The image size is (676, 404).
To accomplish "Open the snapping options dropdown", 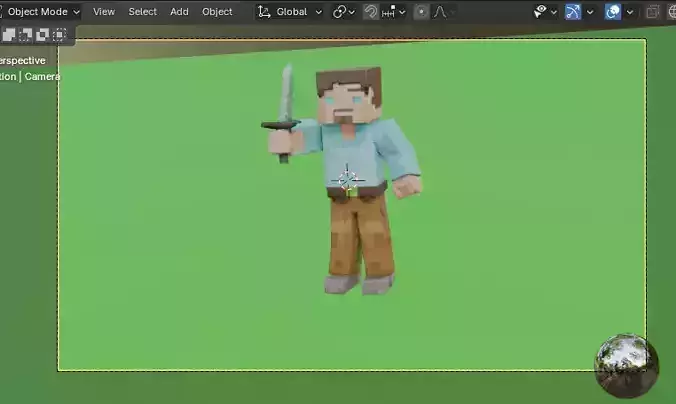I will pyautogui.click(x=393, y=12).
